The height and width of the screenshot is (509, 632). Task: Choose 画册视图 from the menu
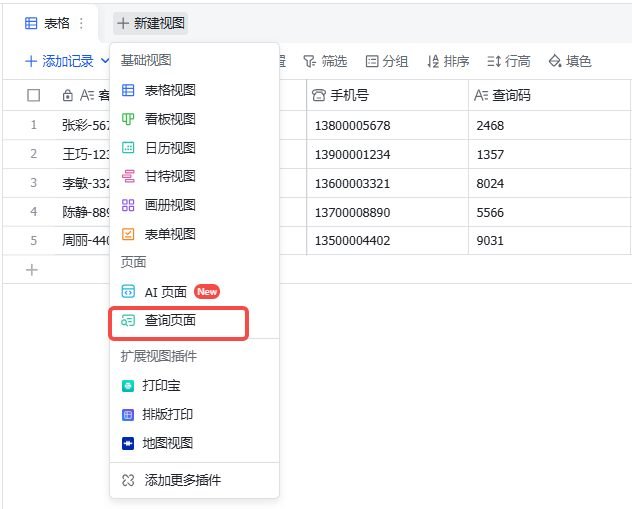tap(194, 205)
